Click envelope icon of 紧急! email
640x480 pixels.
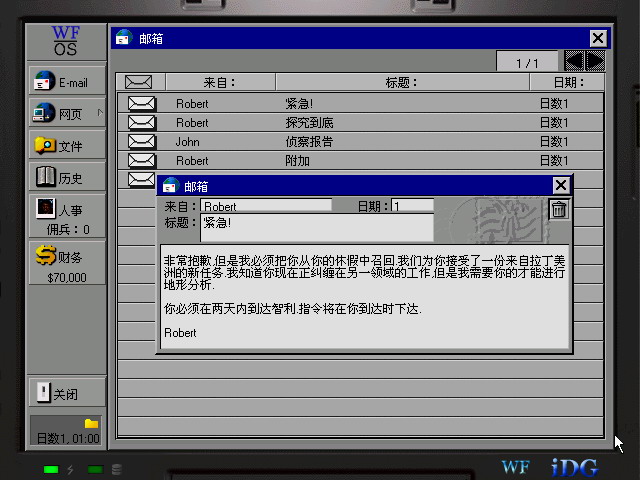pos(142,103)
